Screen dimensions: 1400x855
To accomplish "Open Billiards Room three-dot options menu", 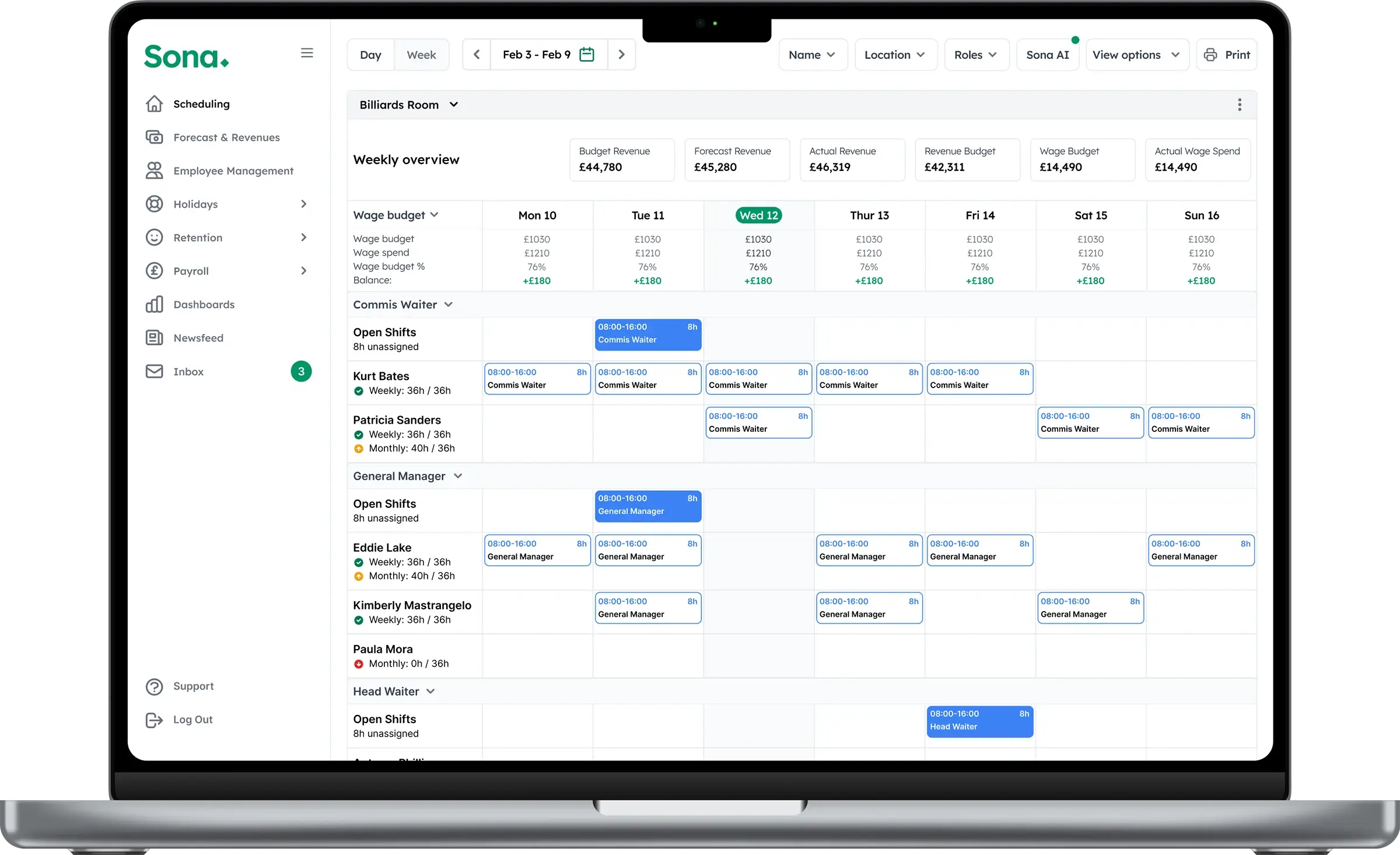I will coord(1239,105).
